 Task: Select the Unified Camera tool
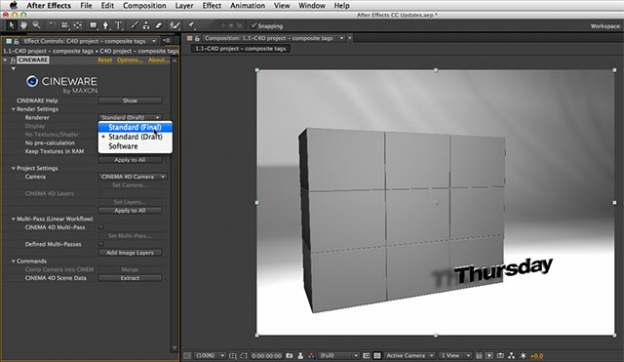pos(65,25)
